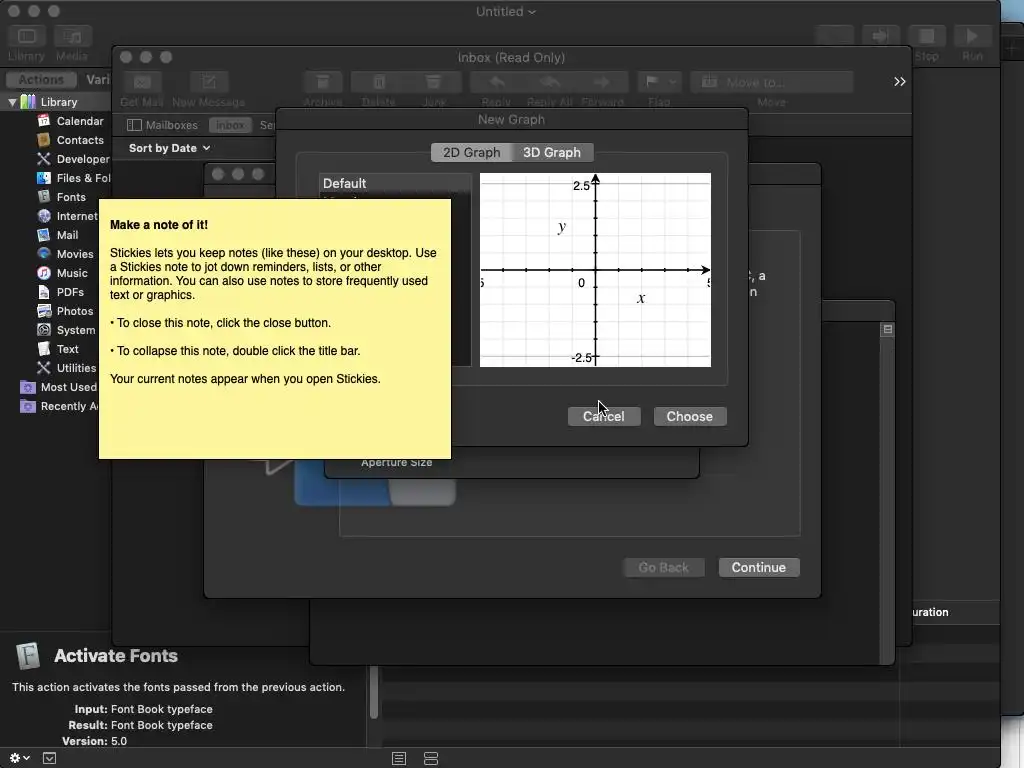Click the New Message compose icon
This screenshot has height=768, width=1024.
(x=209, y=82)
